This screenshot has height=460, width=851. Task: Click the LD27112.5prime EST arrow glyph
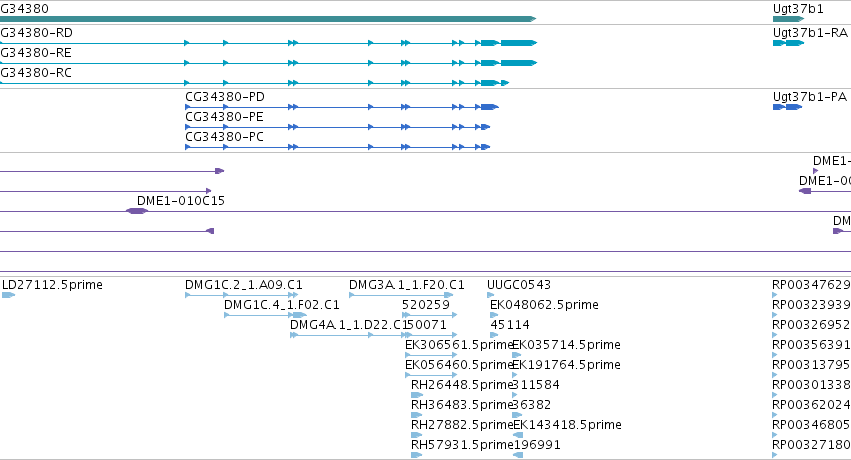point(8,295)
